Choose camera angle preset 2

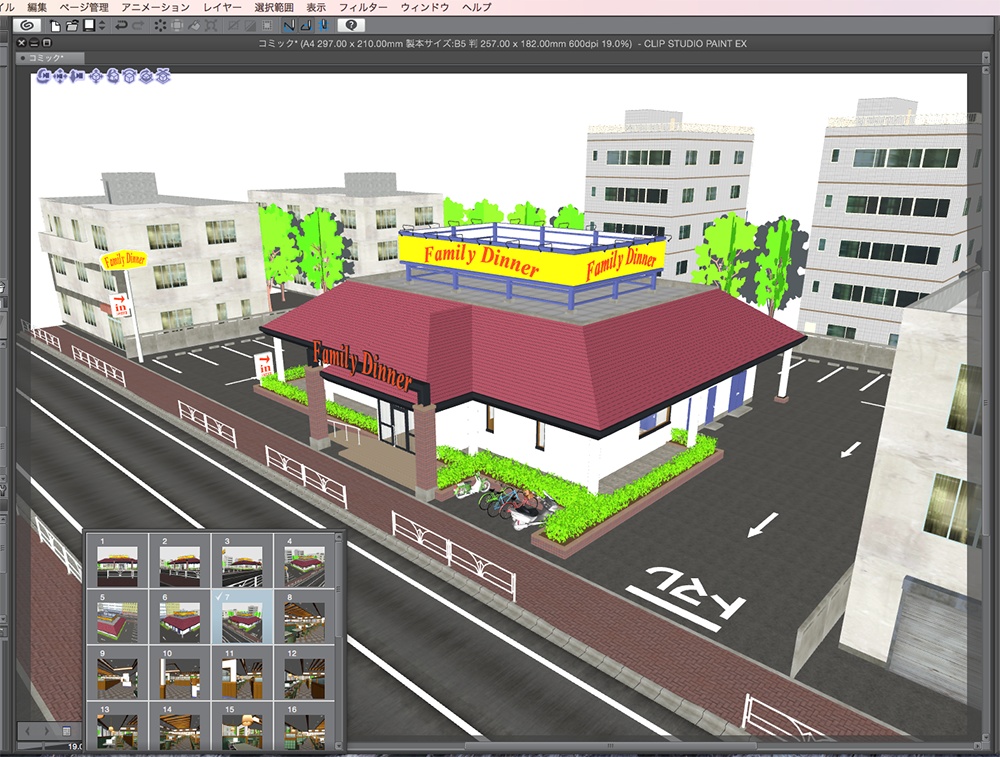180,562
